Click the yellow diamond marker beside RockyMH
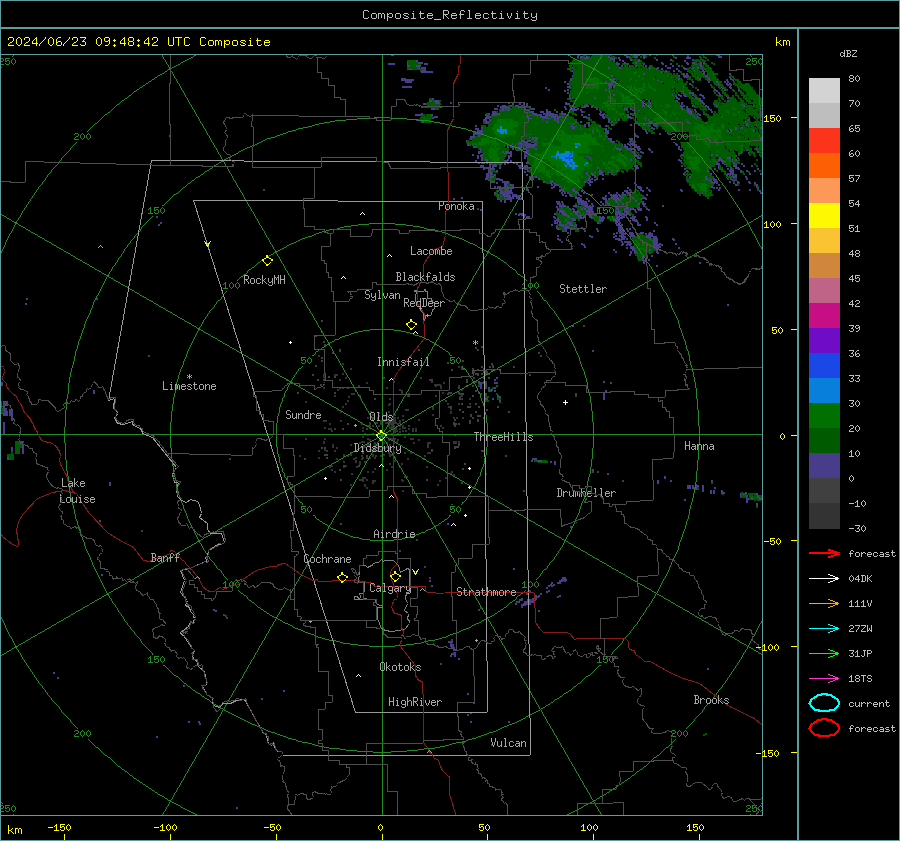This screenshot has height=841, width=900. [x=267, y=261]
